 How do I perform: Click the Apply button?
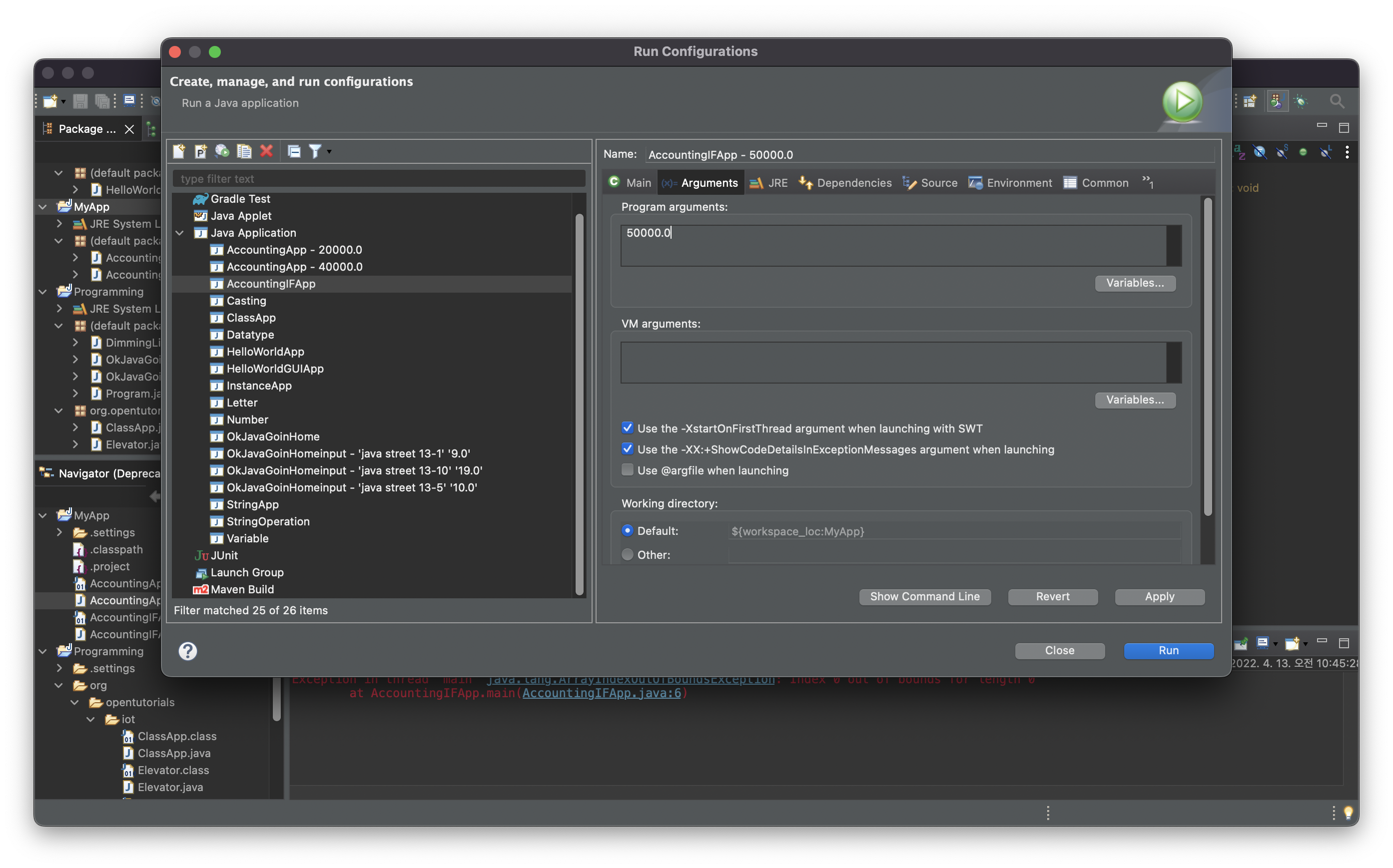[1159, 596]
